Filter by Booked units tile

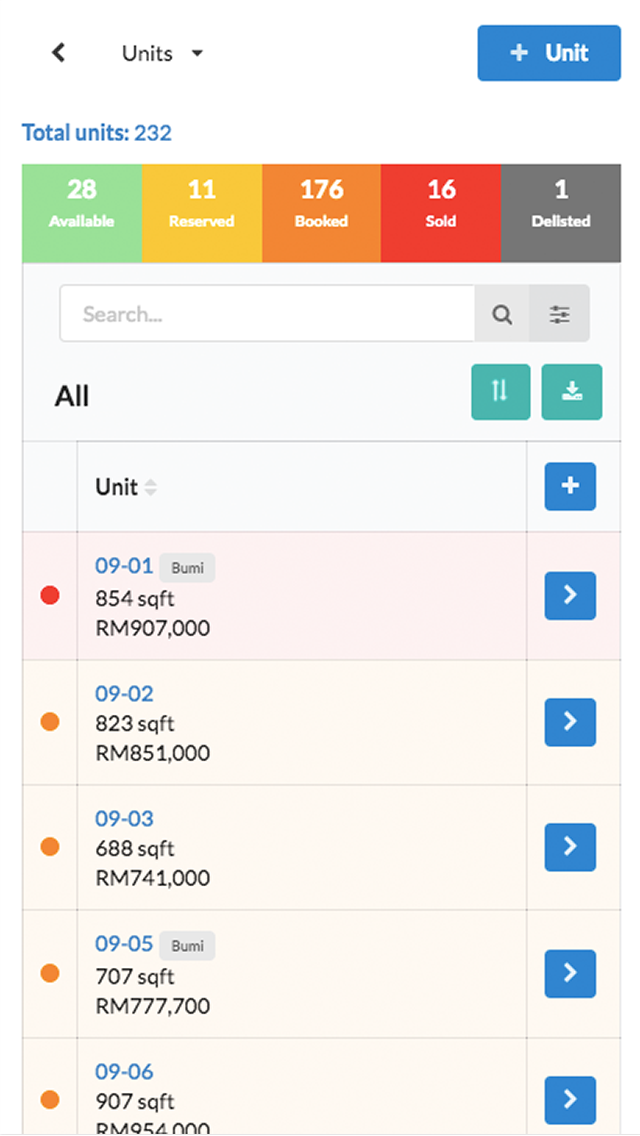coord(321,201)
